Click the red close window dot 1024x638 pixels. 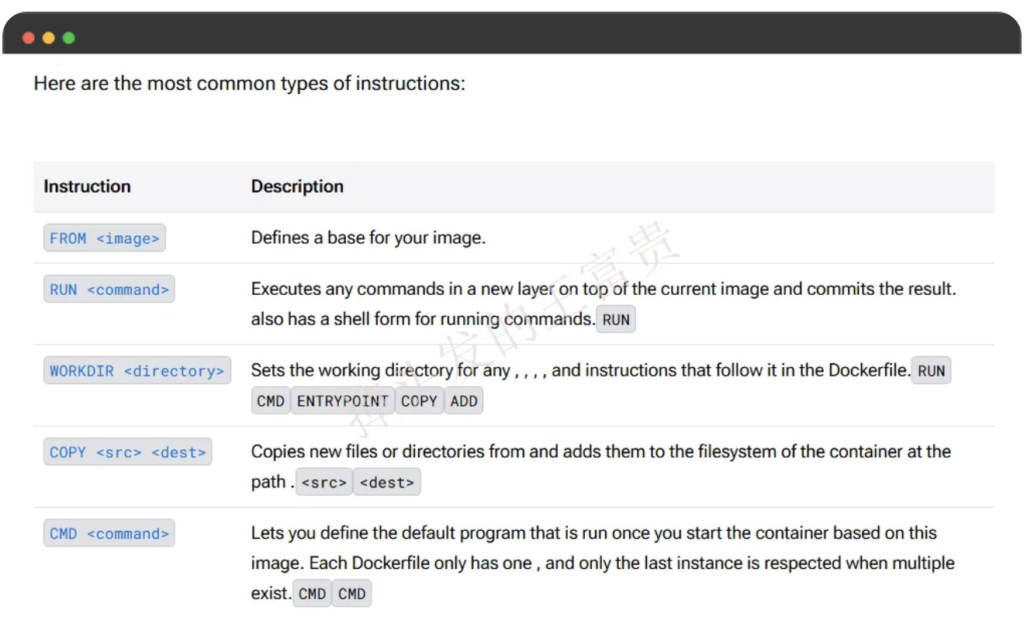click(x=28, y=38)
